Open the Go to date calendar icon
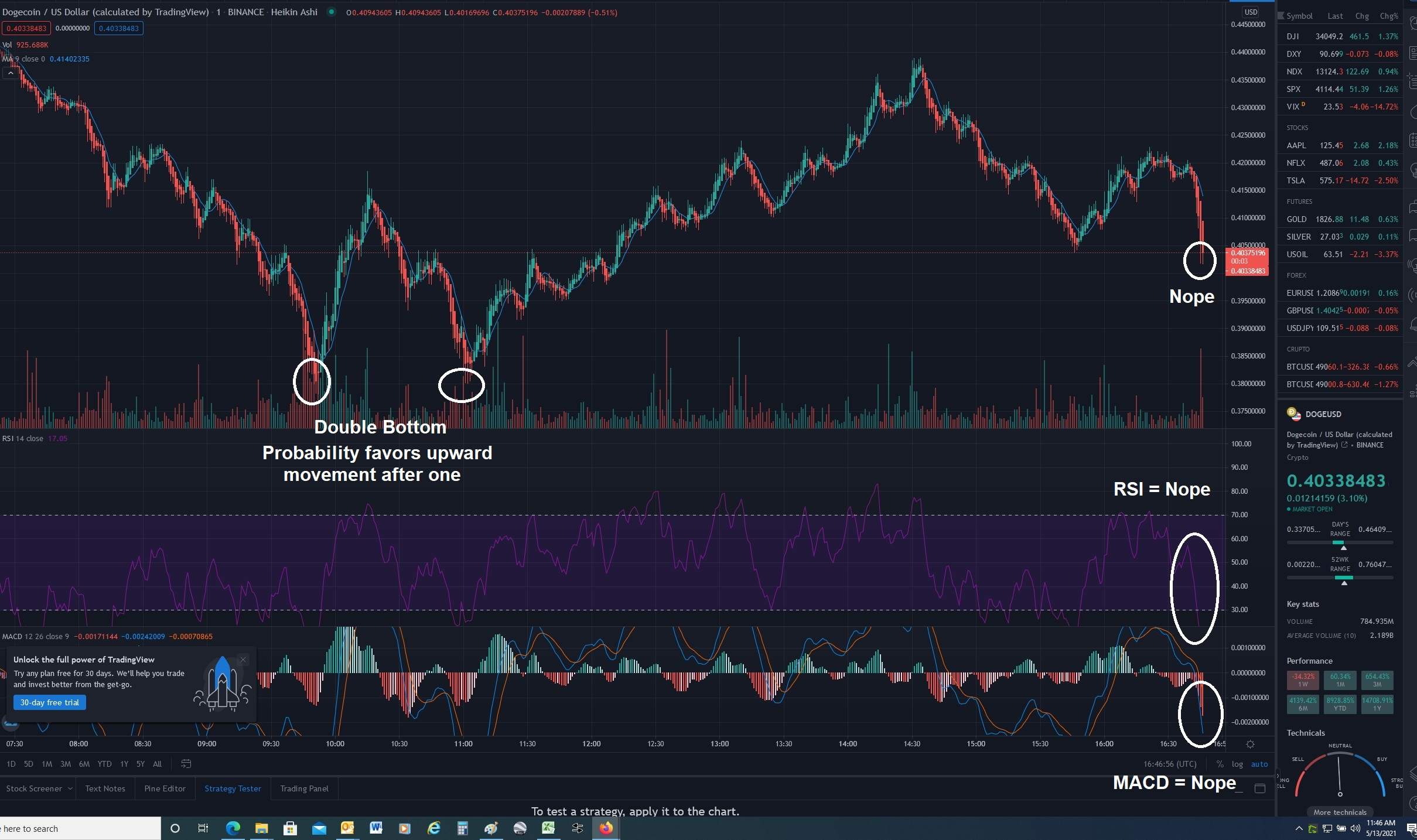The image size is (1417, 840). [x=186, y=764]
